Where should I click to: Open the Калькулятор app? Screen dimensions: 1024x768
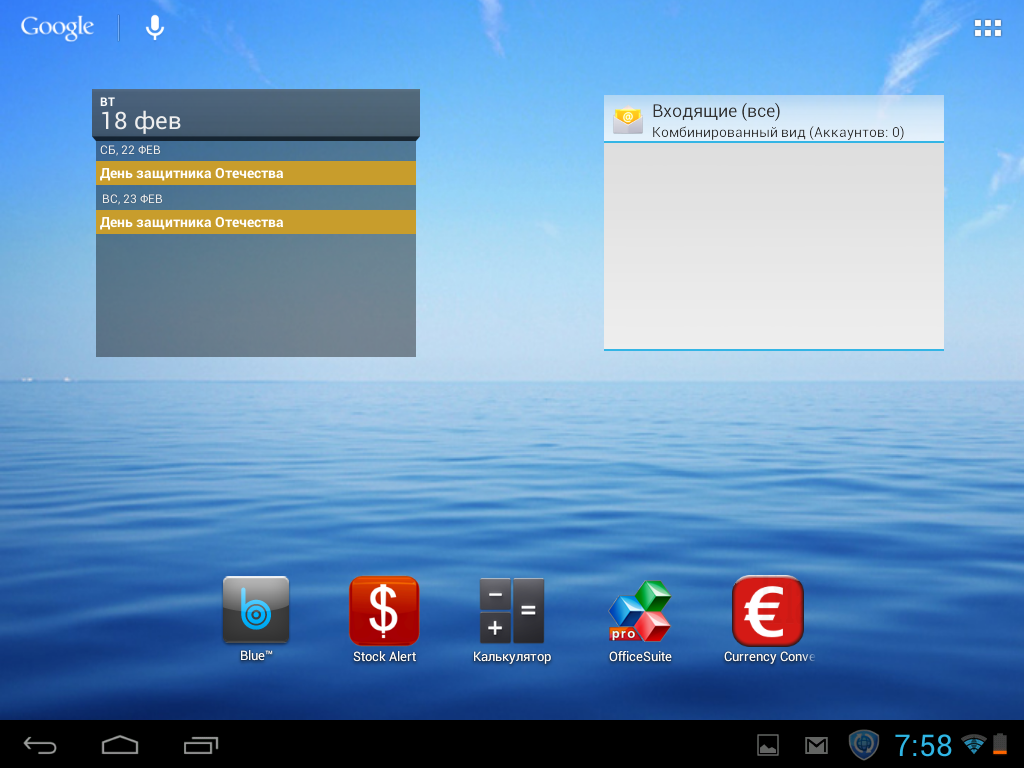(512, 610)
